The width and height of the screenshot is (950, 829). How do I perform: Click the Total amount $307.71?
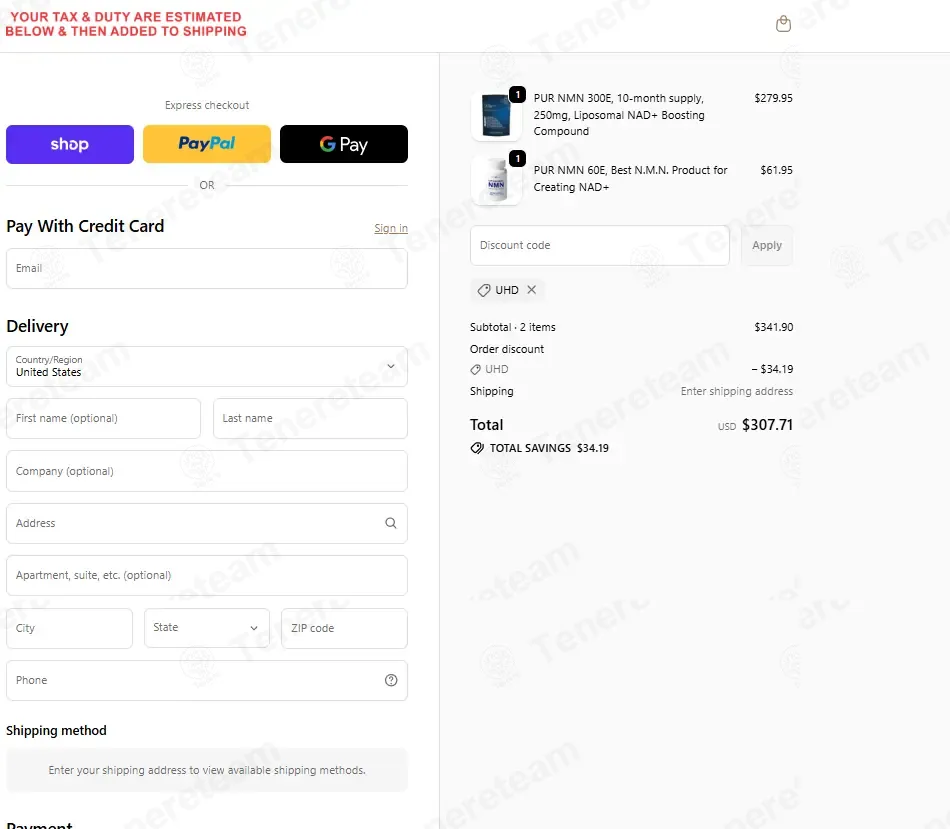coord(767,425)
